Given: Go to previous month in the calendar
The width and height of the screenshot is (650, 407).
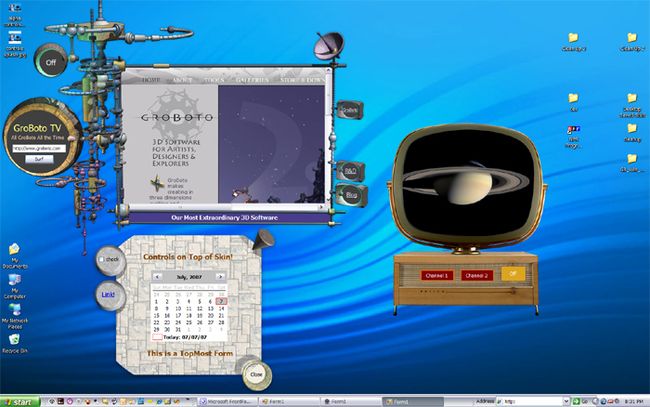Looking at the screenshot, I should click(157, 276).
